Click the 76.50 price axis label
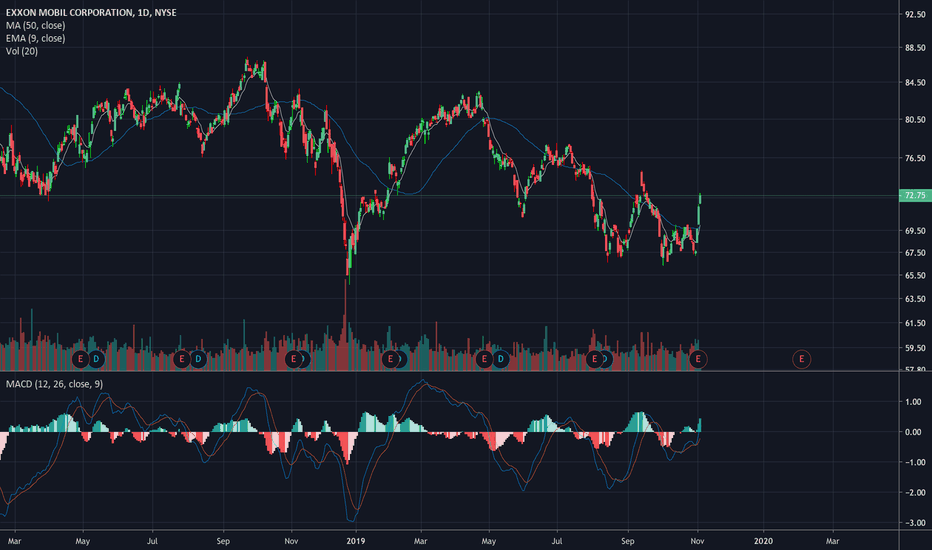Screen dimensions: 932x550 click(x=915, y=158)
